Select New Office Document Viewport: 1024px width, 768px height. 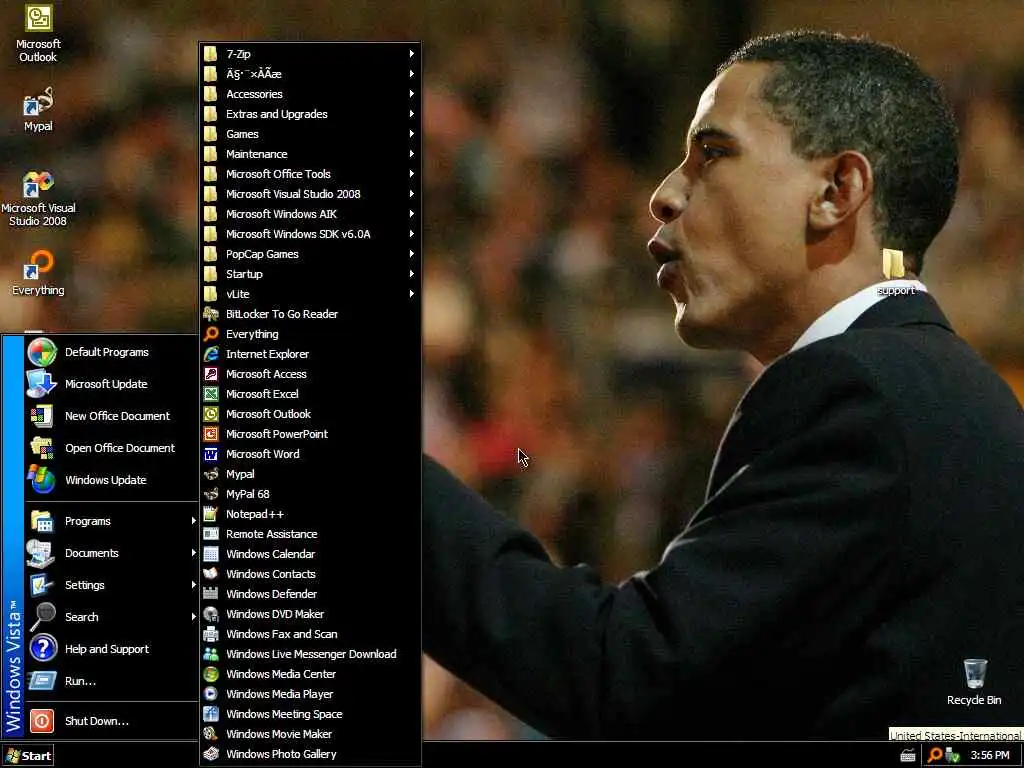point(111,416)
